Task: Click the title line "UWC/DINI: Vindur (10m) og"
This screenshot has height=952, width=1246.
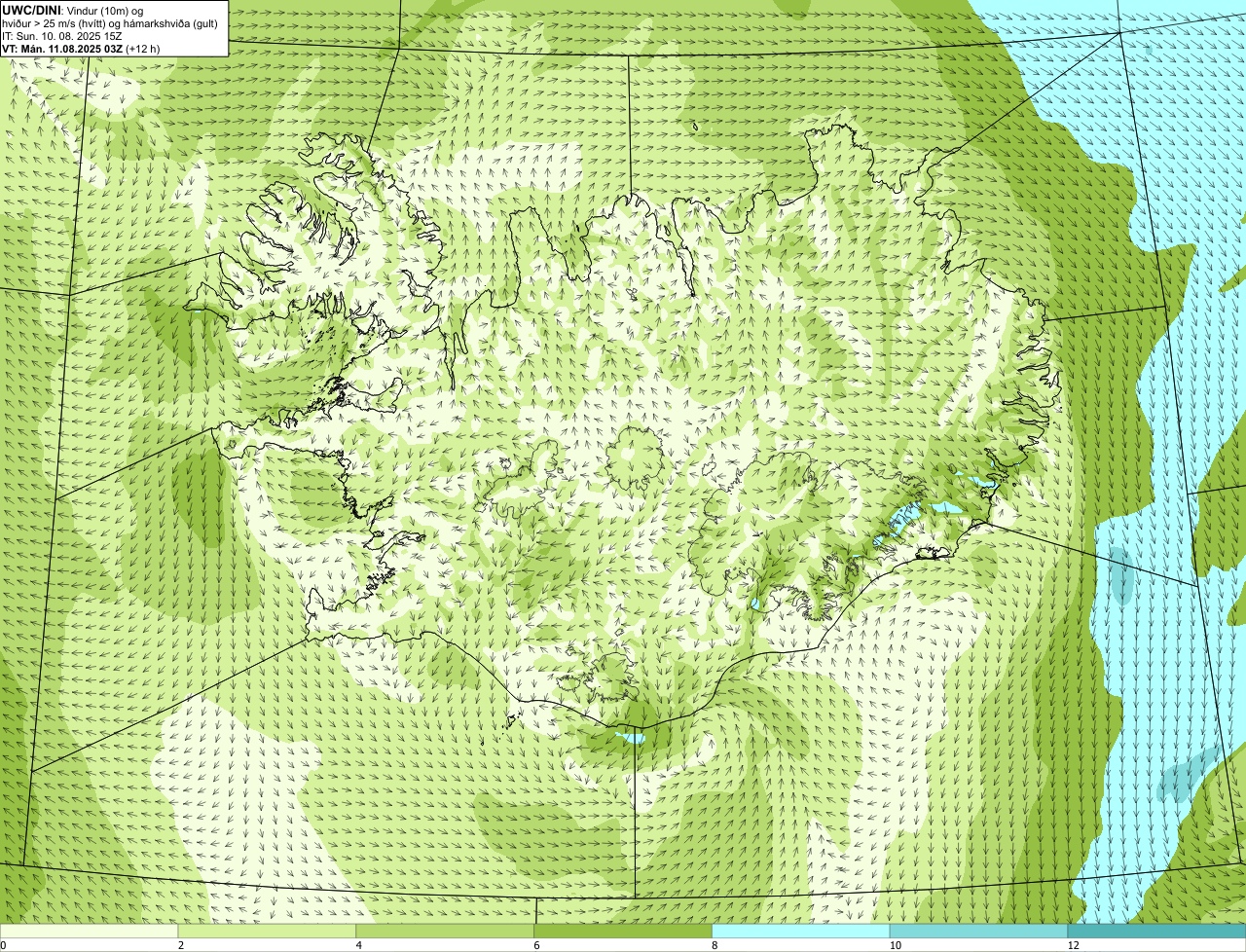Action: pyautogui.click(x=73, y=10)
